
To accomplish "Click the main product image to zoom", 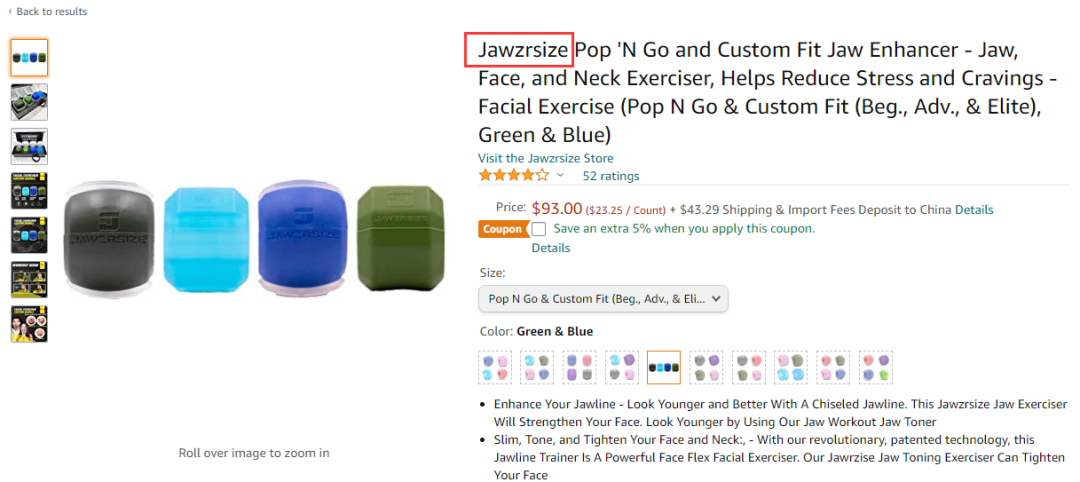I will 253,242.
